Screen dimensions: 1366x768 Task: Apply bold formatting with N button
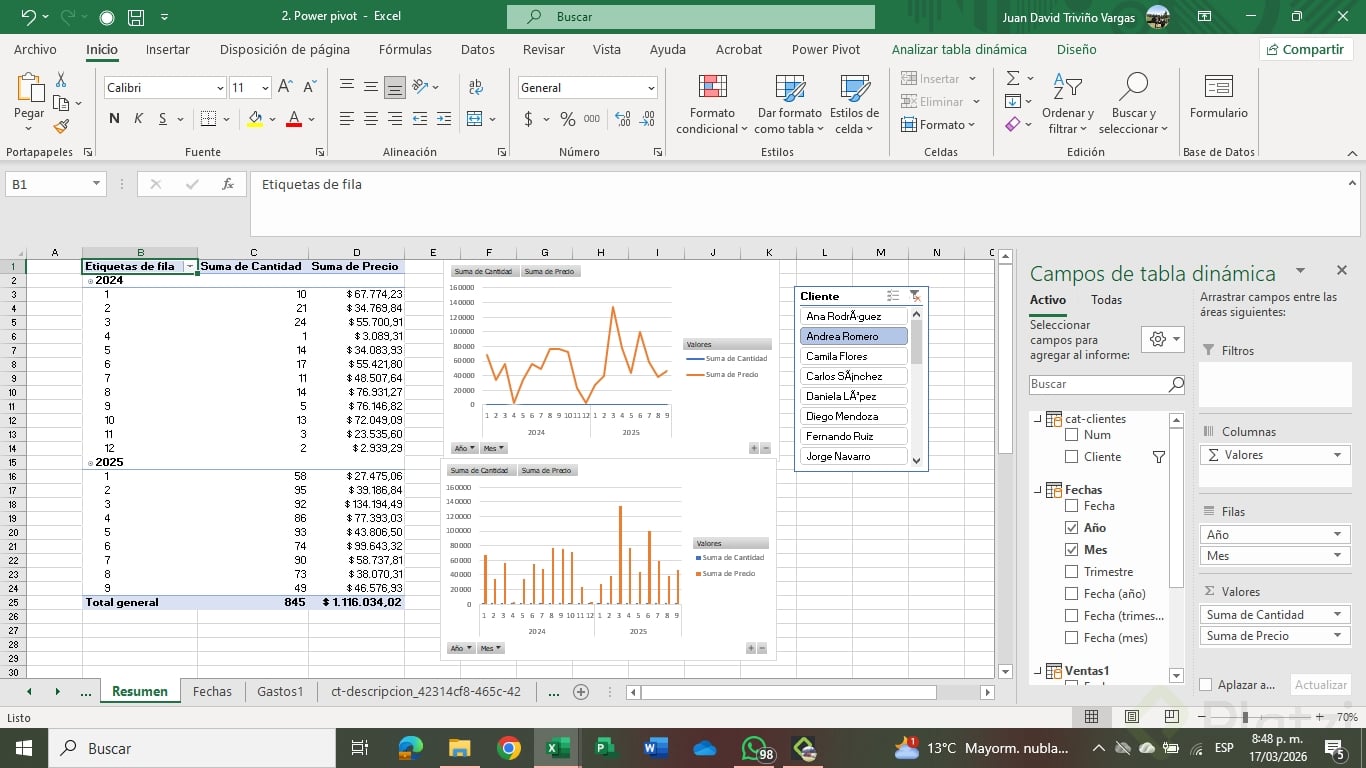[114, 119]
